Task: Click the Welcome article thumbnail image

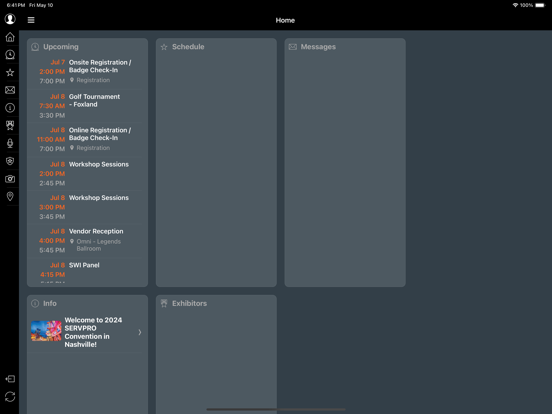Action: tap(46, 331)
